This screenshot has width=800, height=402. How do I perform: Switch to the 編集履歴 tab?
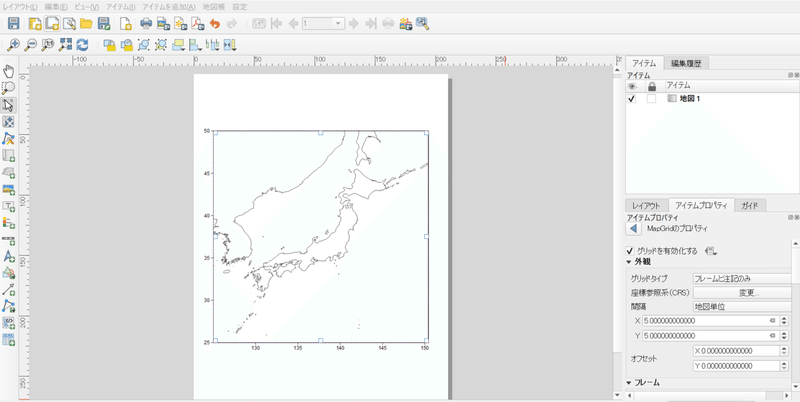686,63
